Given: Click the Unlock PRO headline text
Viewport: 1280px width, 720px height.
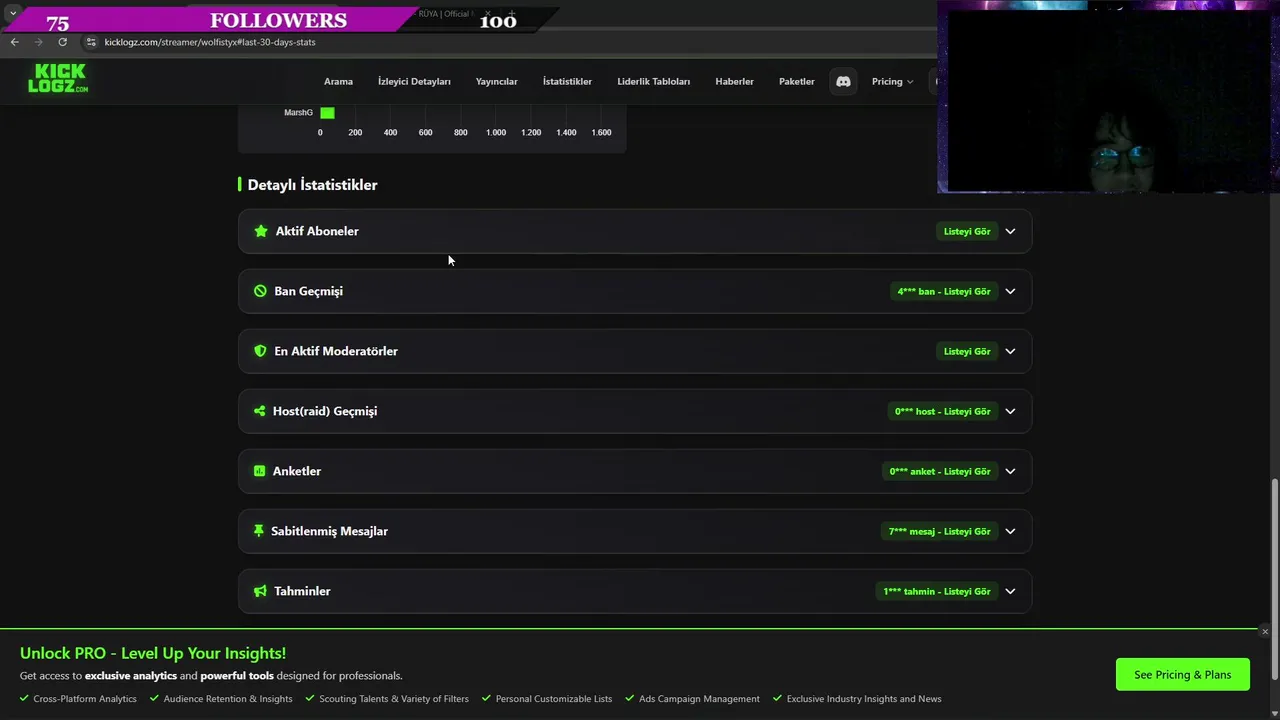Looking at the screenshot, I should (153, 653).
